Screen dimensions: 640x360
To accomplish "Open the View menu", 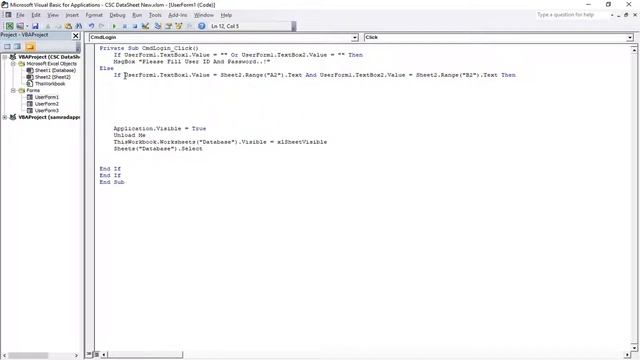I will pyautogui.click(x=53, y=15).
